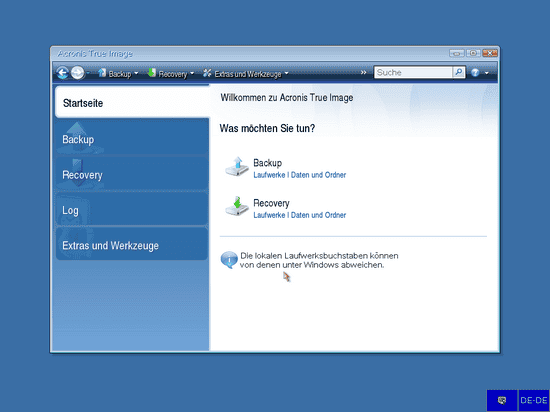This screenshot has width=550, height=412.
Task: Minimize the Acronis True Image window
Action: pos(457,53)
